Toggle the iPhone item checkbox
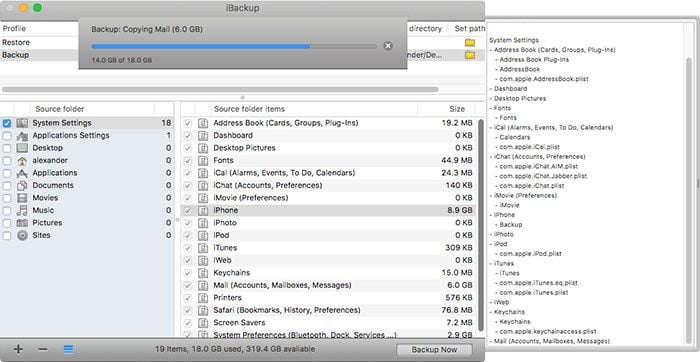The image size is (700, 362). pyautogui.click(x=188, y=210)
